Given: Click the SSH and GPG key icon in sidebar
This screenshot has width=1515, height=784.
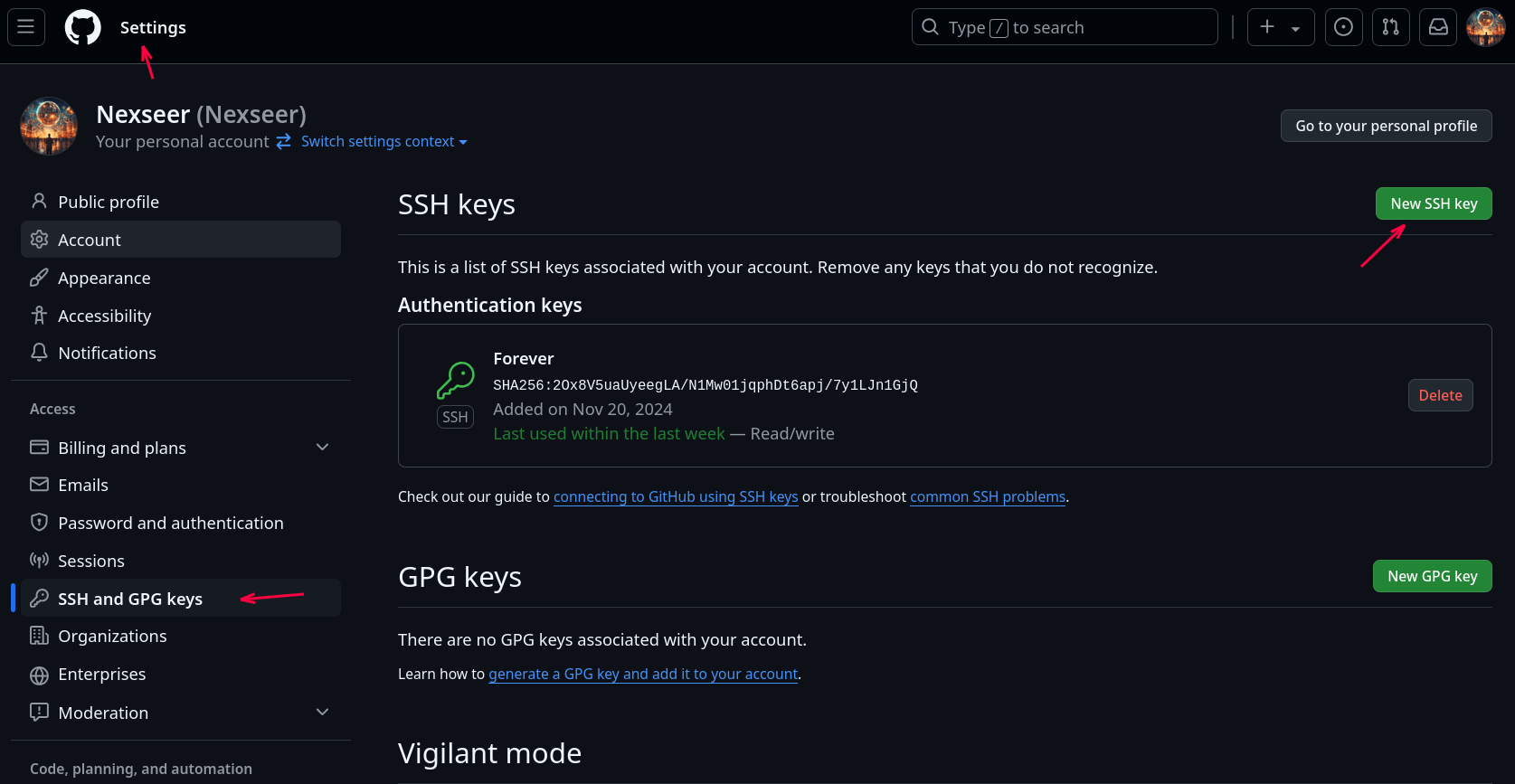Looking at the screenshot, I should tap(39, 599).
